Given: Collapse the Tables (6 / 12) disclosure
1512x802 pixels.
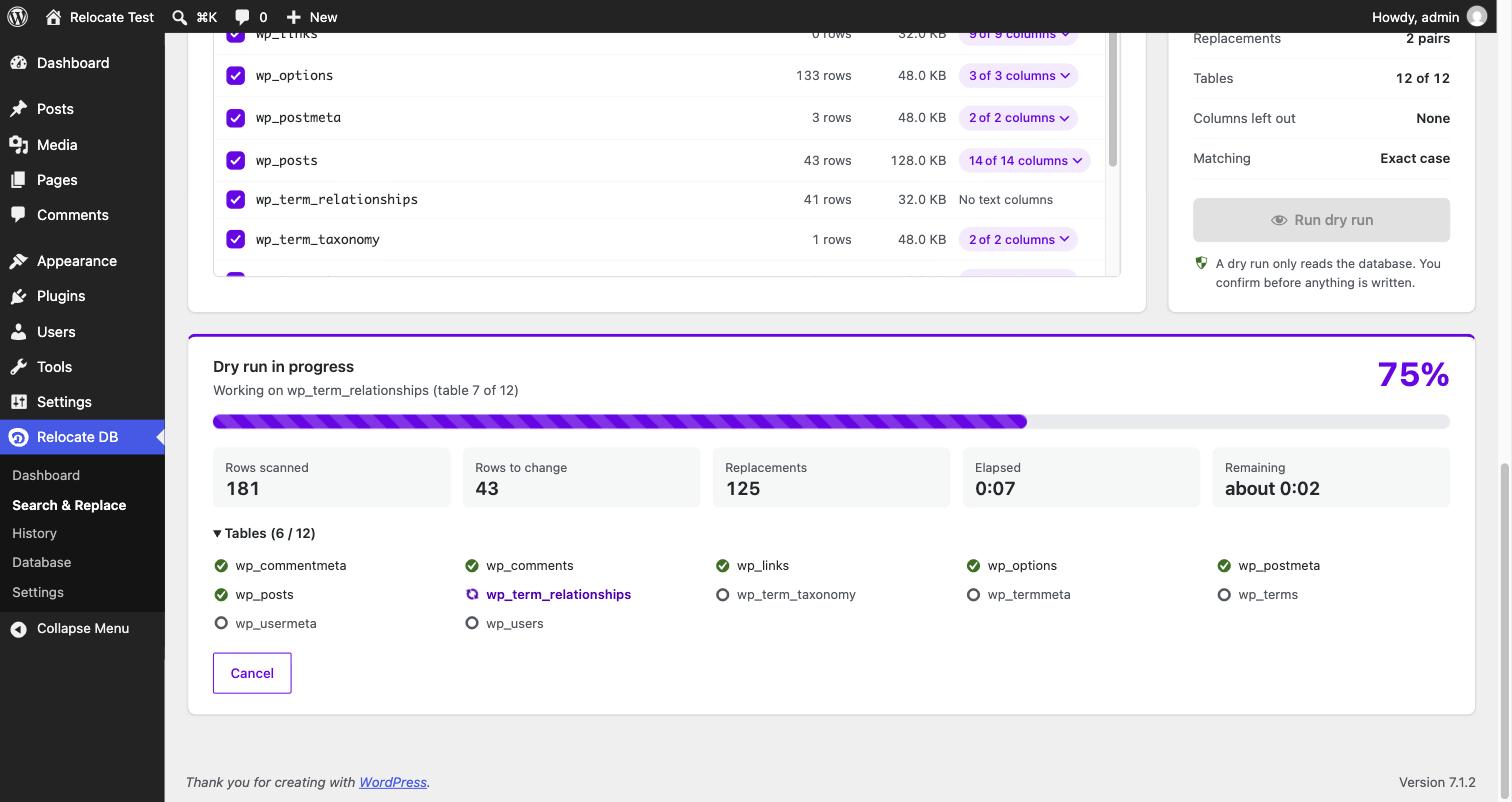Looking at the screenshot, I should [x=265, y=533].
